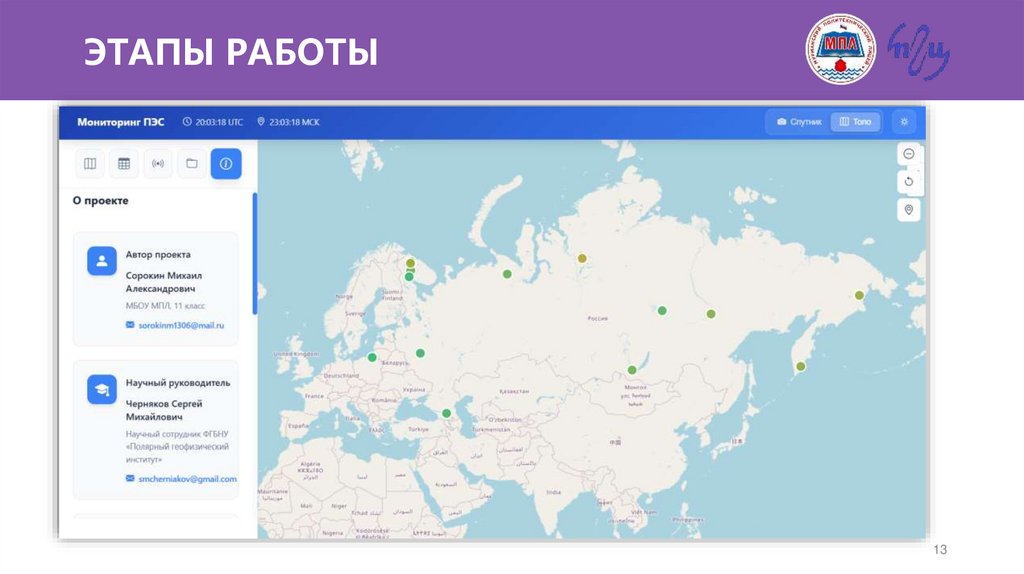1024x574 pixels.
Task: Click 'Автор проекта' card heading
Action: [158, 255]
